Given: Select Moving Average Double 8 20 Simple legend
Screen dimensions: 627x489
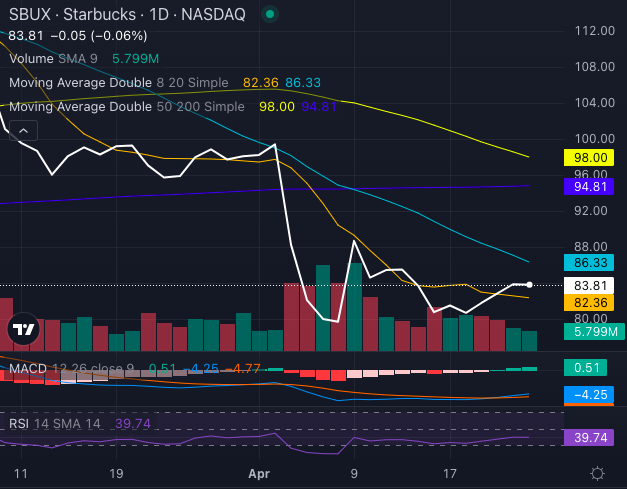Looking at the screenshot, I should [x=119, y=83].
